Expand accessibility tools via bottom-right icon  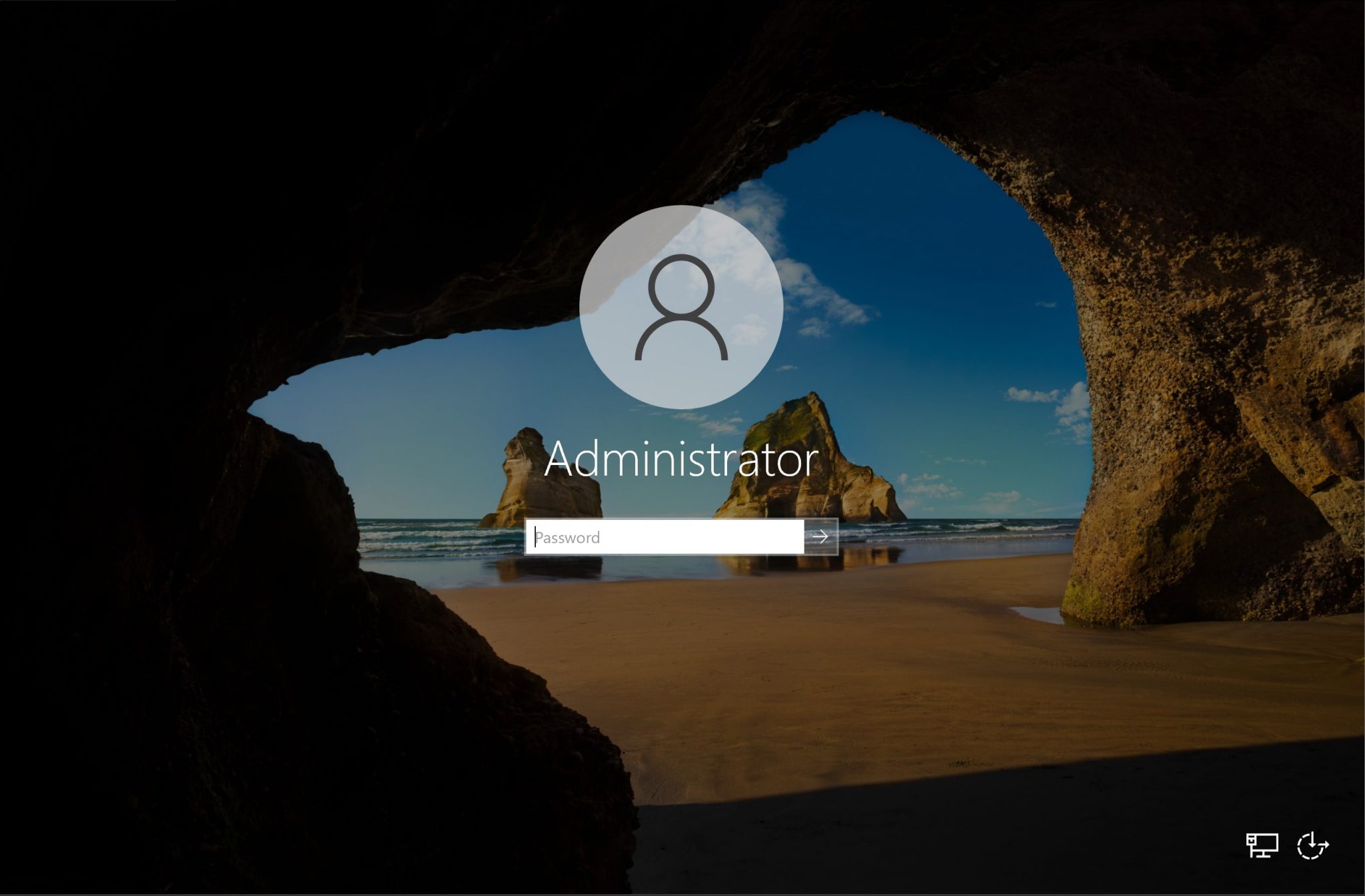(1314, 846)
